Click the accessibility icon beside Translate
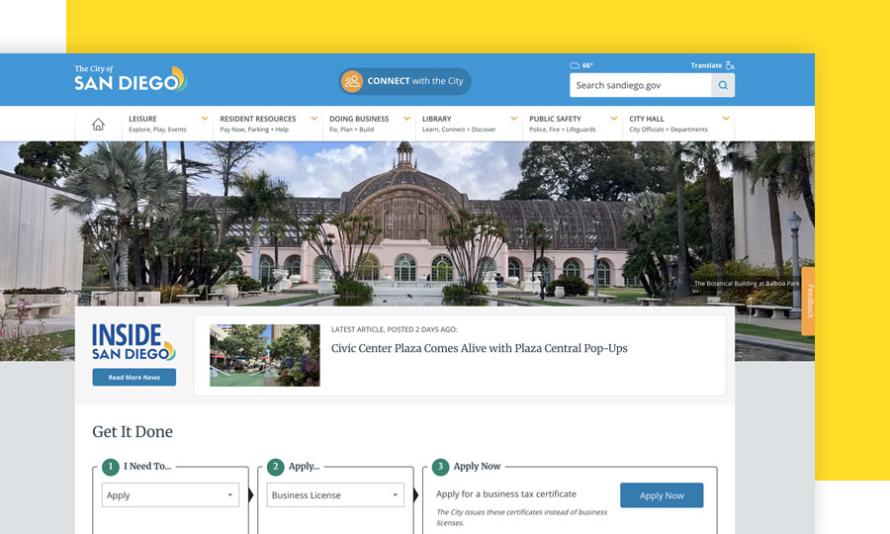Screen dimensions: 890x534 coord(730,65)
